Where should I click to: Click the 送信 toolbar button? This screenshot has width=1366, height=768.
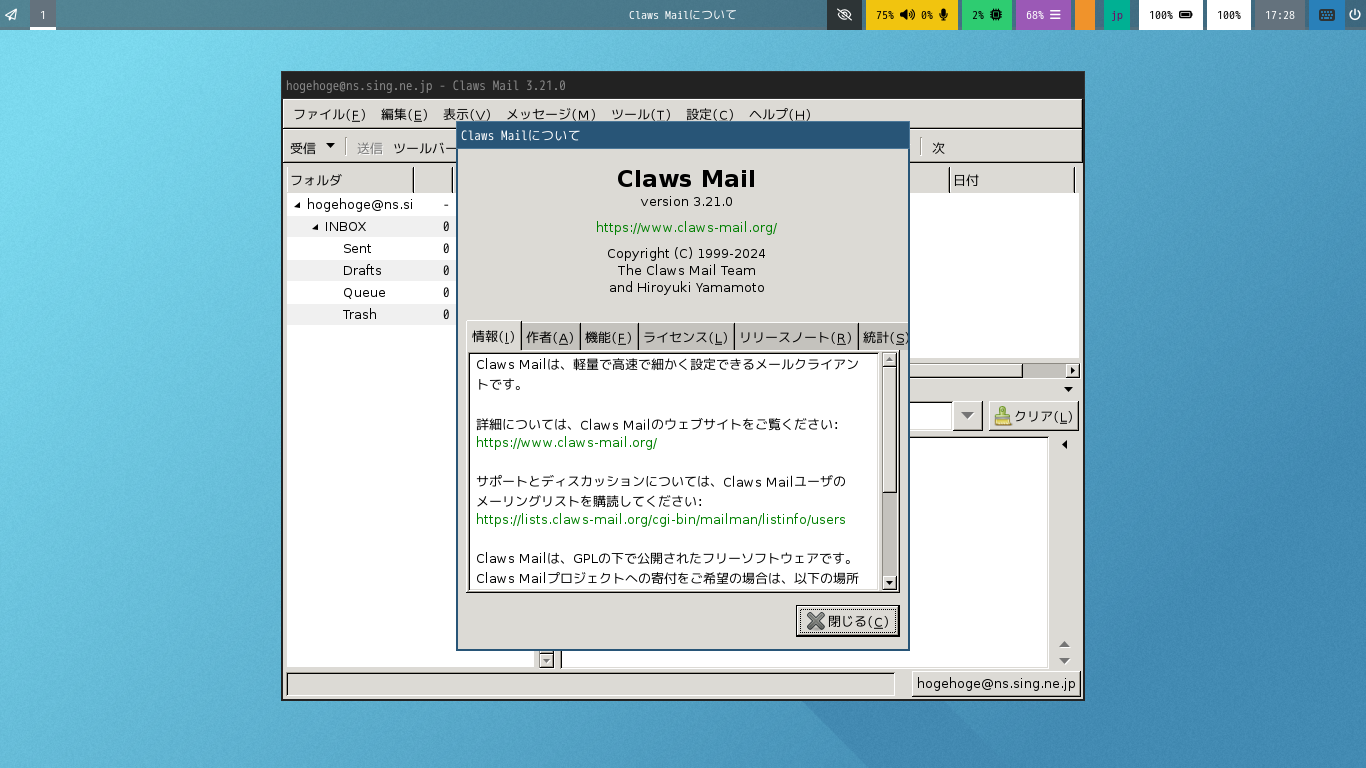[x=370, y=148]
